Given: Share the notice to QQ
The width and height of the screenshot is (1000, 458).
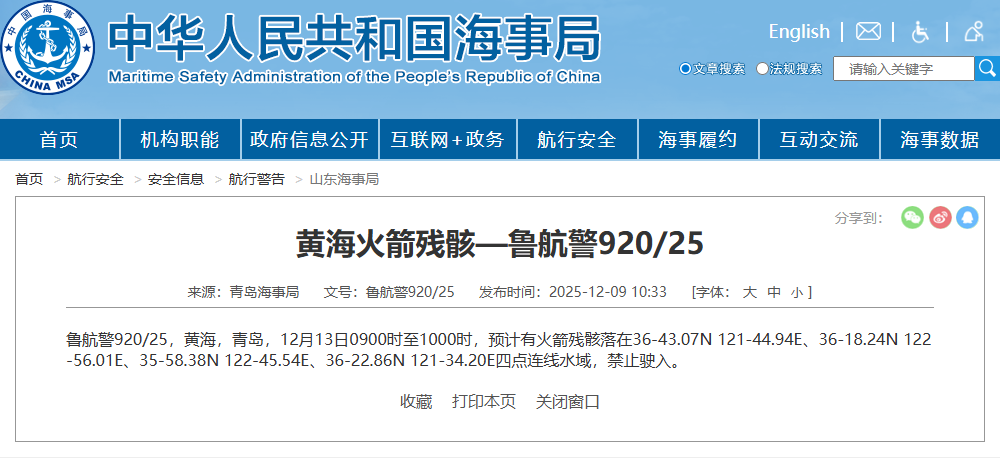Looking at the screenshot, I should 967,217.
